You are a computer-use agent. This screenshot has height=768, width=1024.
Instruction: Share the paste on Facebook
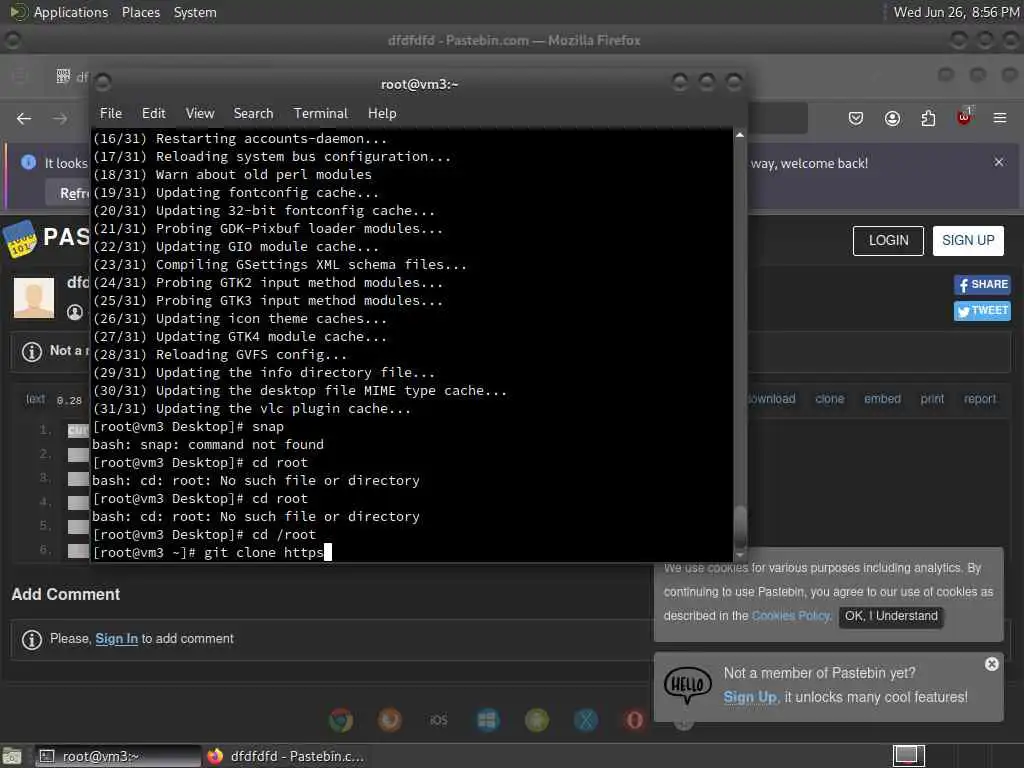(x=982, y=285)
